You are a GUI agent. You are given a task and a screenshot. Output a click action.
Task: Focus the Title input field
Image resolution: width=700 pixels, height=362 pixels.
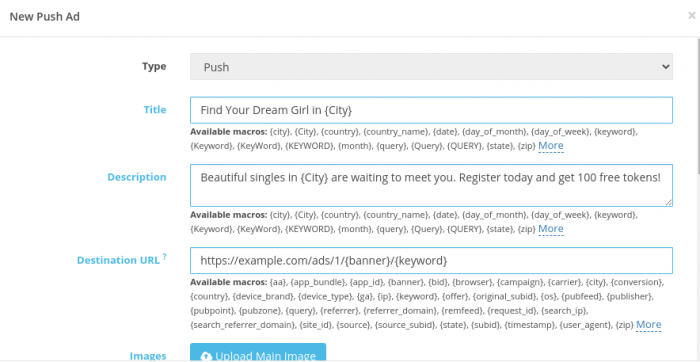pos(431,110)
